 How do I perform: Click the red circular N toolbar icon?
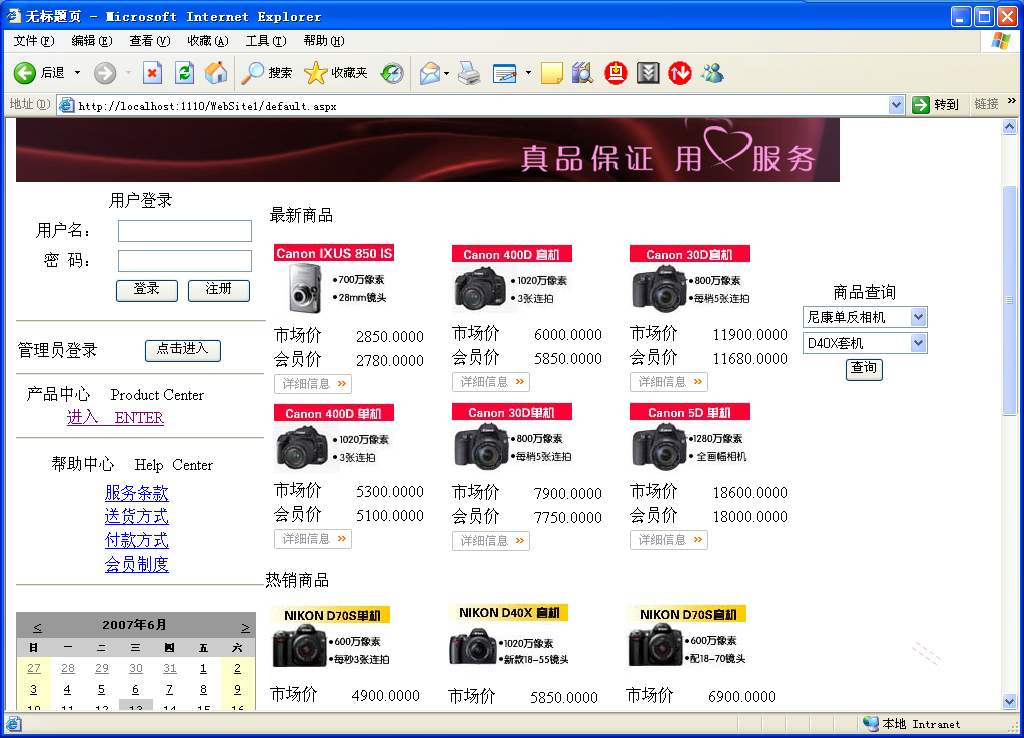[680, 73]
